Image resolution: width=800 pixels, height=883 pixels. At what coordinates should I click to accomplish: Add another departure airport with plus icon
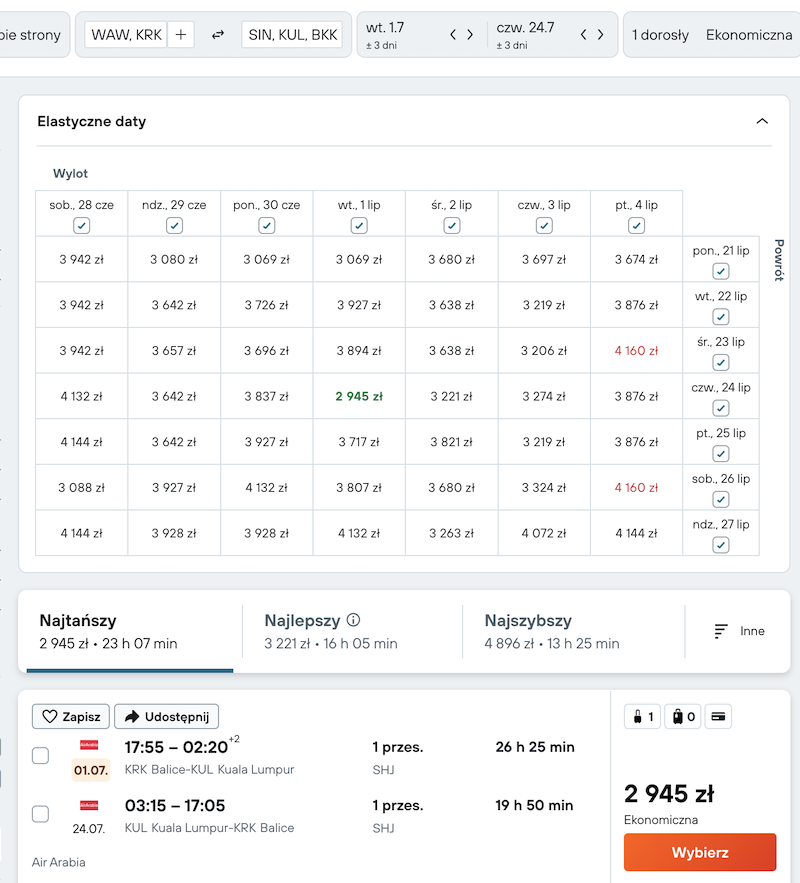coord(181,35)
